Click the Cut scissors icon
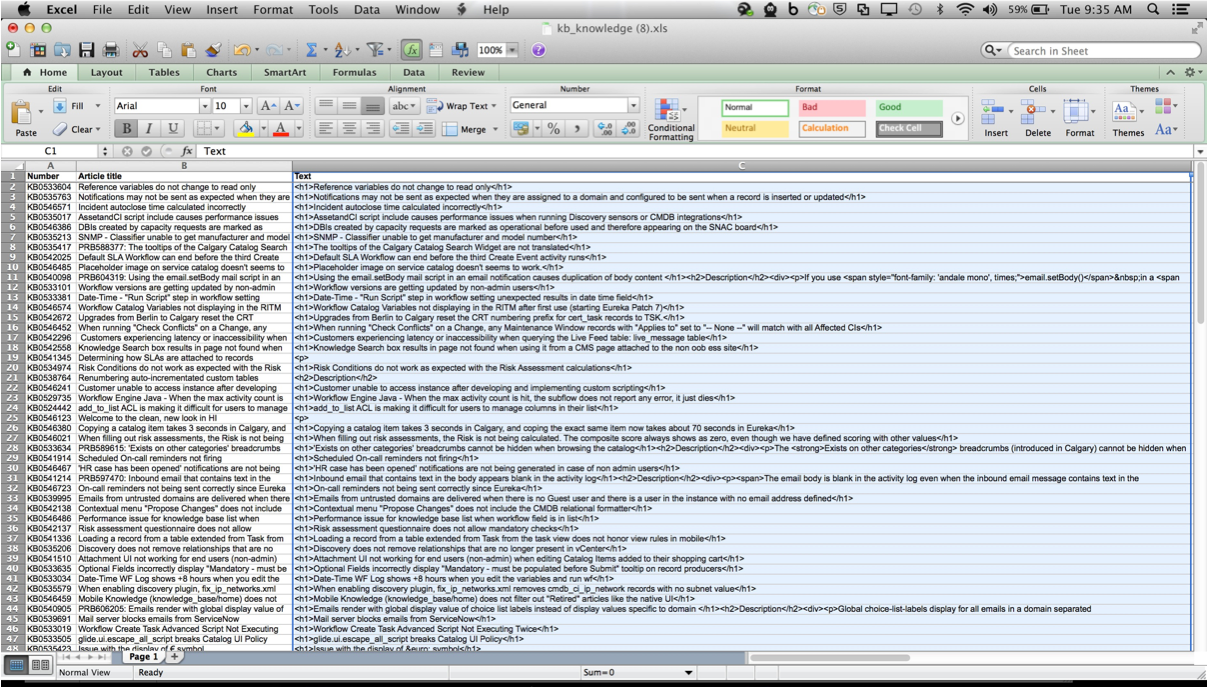 (140, 50)
